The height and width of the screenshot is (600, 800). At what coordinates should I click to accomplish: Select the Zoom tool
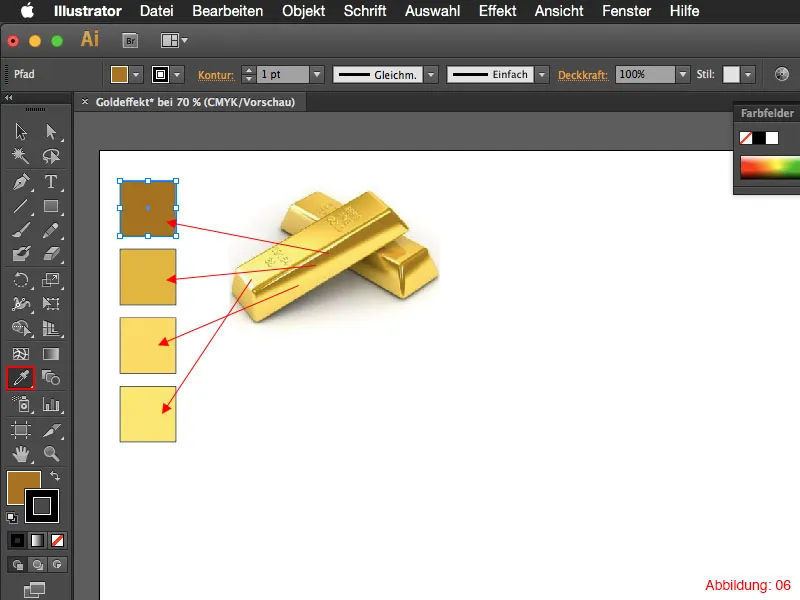click(51, 454)
